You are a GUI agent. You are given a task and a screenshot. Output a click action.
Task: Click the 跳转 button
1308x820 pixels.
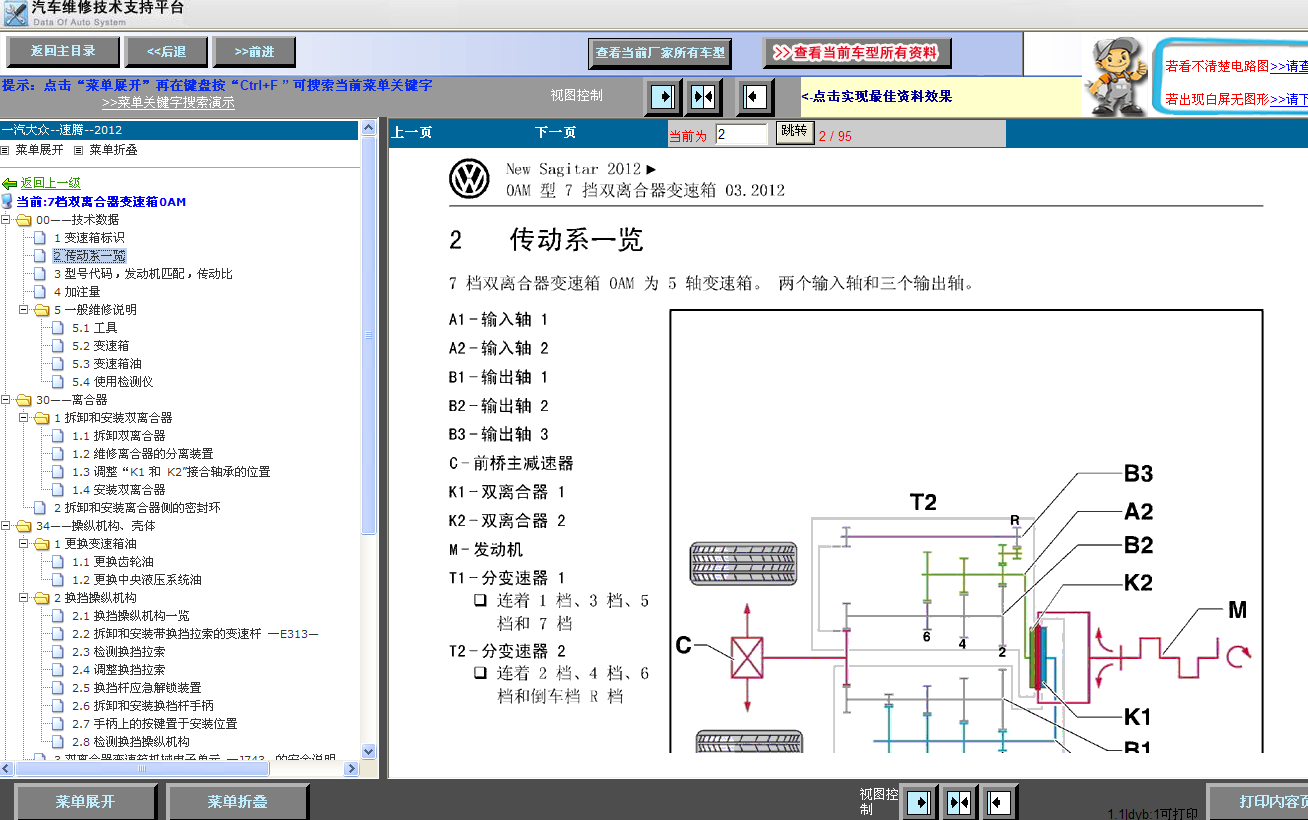point(794,132)
